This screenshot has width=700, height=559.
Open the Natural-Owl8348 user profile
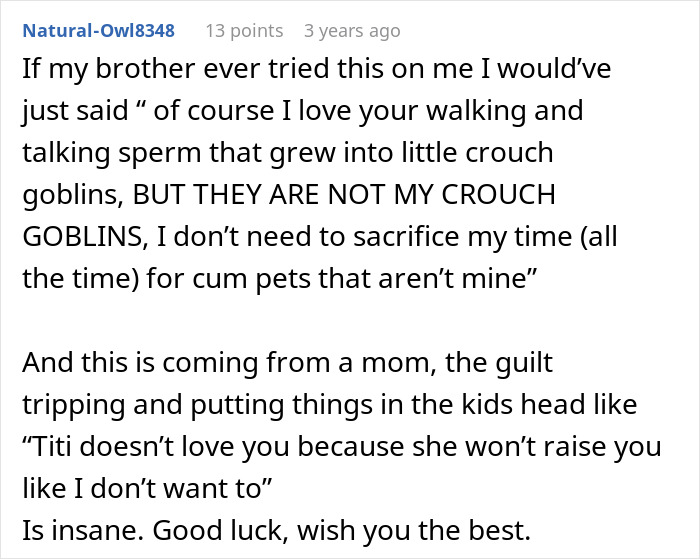(x=97, y=30)
